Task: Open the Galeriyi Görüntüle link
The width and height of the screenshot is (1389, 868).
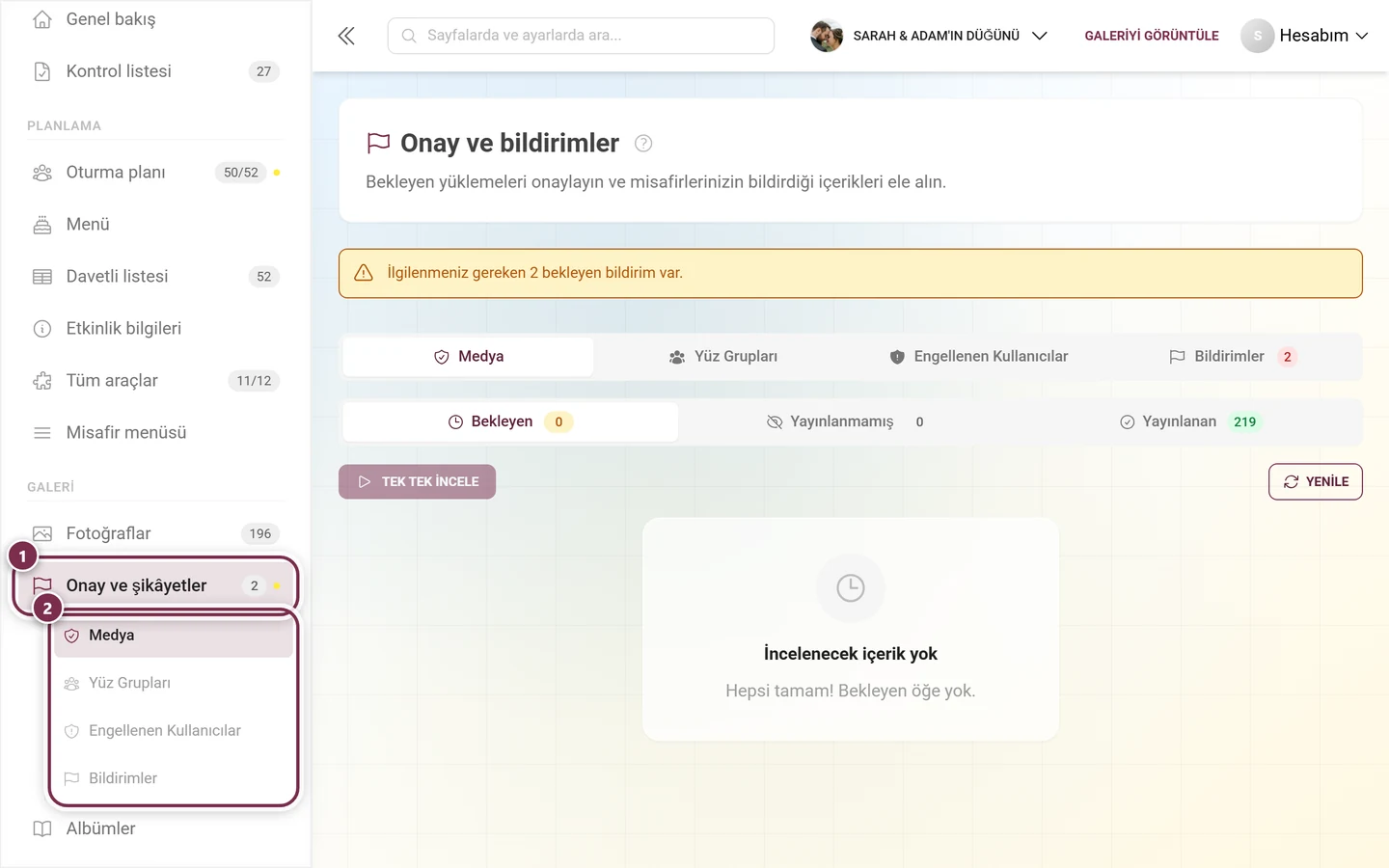Action: pyautogui.click(x=1152, y=36)
